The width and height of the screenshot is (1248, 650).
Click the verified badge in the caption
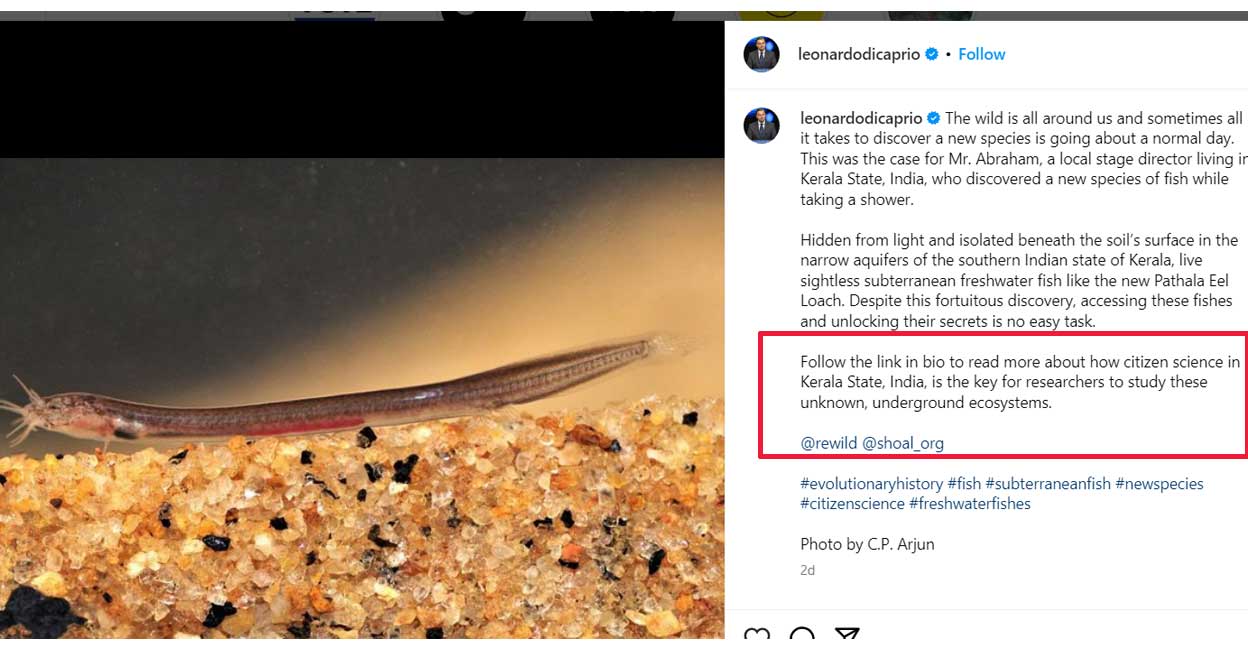click(x=934, y=118)
